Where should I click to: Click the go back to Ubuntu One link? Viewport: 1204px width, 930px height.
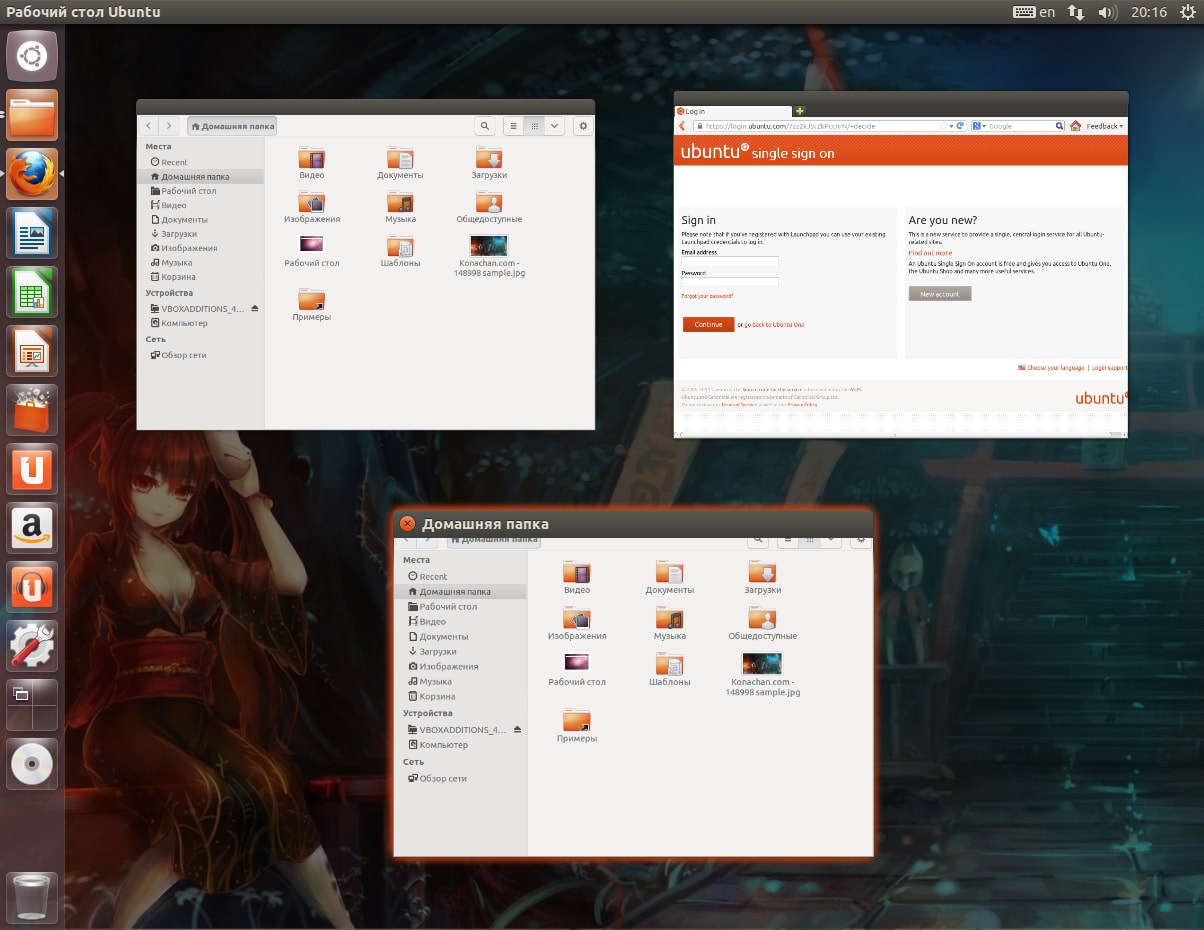(x=774, y=325)
